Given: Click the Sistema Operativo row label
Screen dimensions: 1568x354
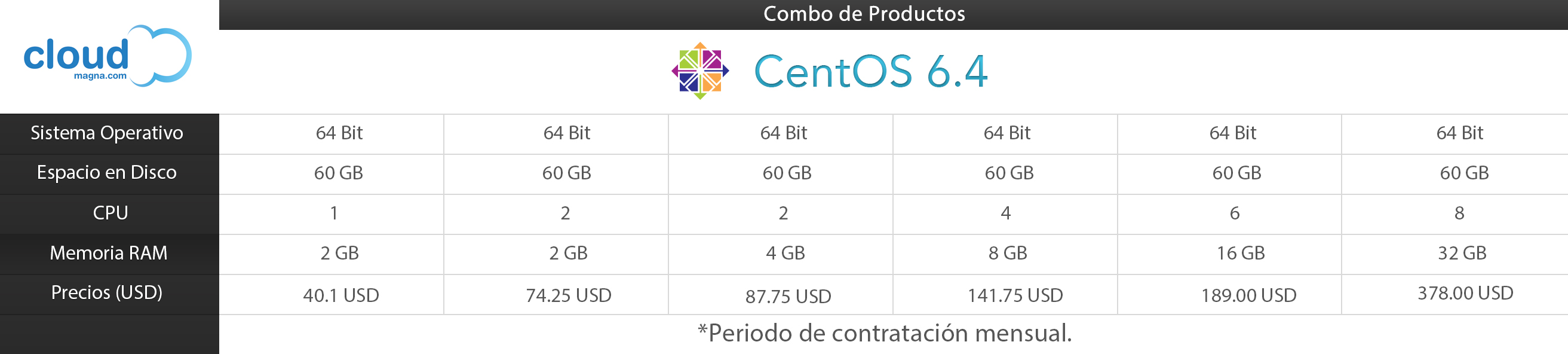Looking at the screenshot, I should point(107,133).
